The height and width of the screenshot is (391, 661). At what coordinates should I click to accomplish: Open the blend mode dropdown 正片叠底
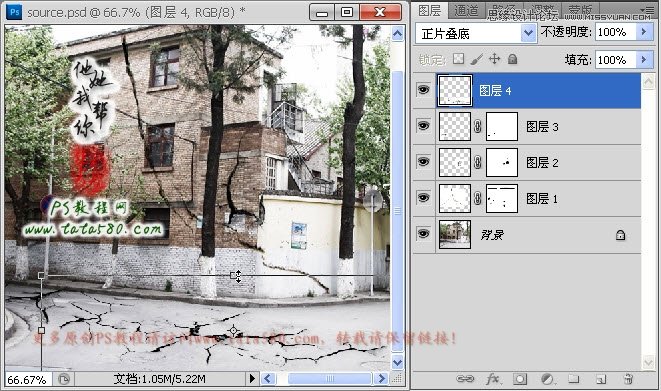(476, 33)
